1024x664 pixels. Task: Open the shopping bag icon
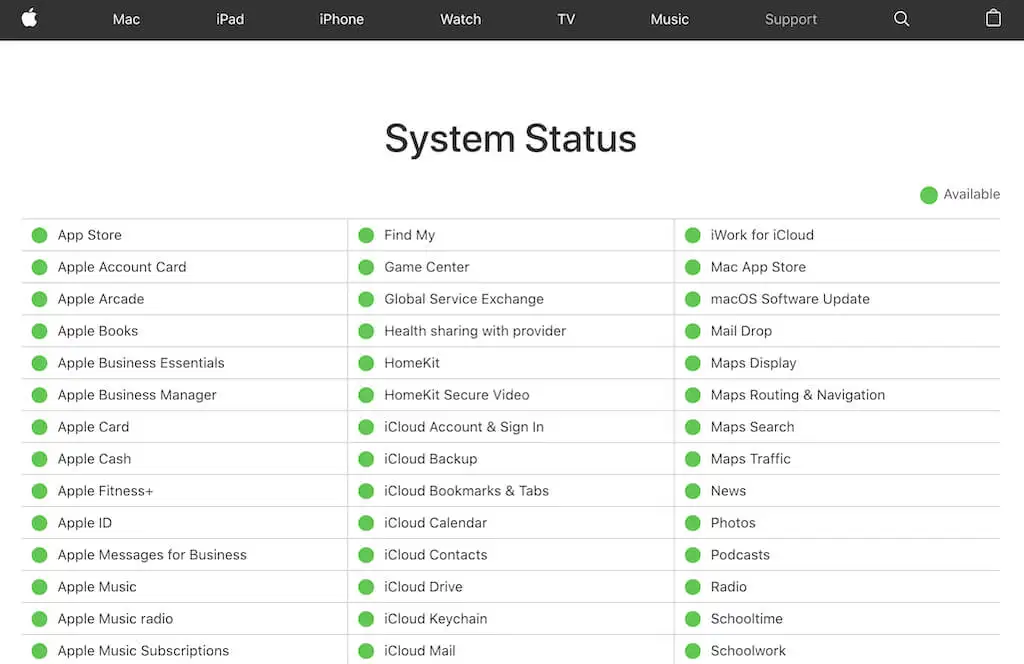(x=993, y=18)
